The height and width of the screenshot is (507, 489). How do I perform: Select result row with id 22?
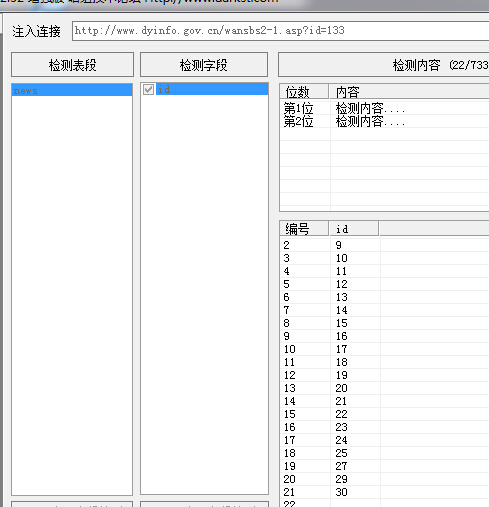pyautogui.click(x=385, y=414)
